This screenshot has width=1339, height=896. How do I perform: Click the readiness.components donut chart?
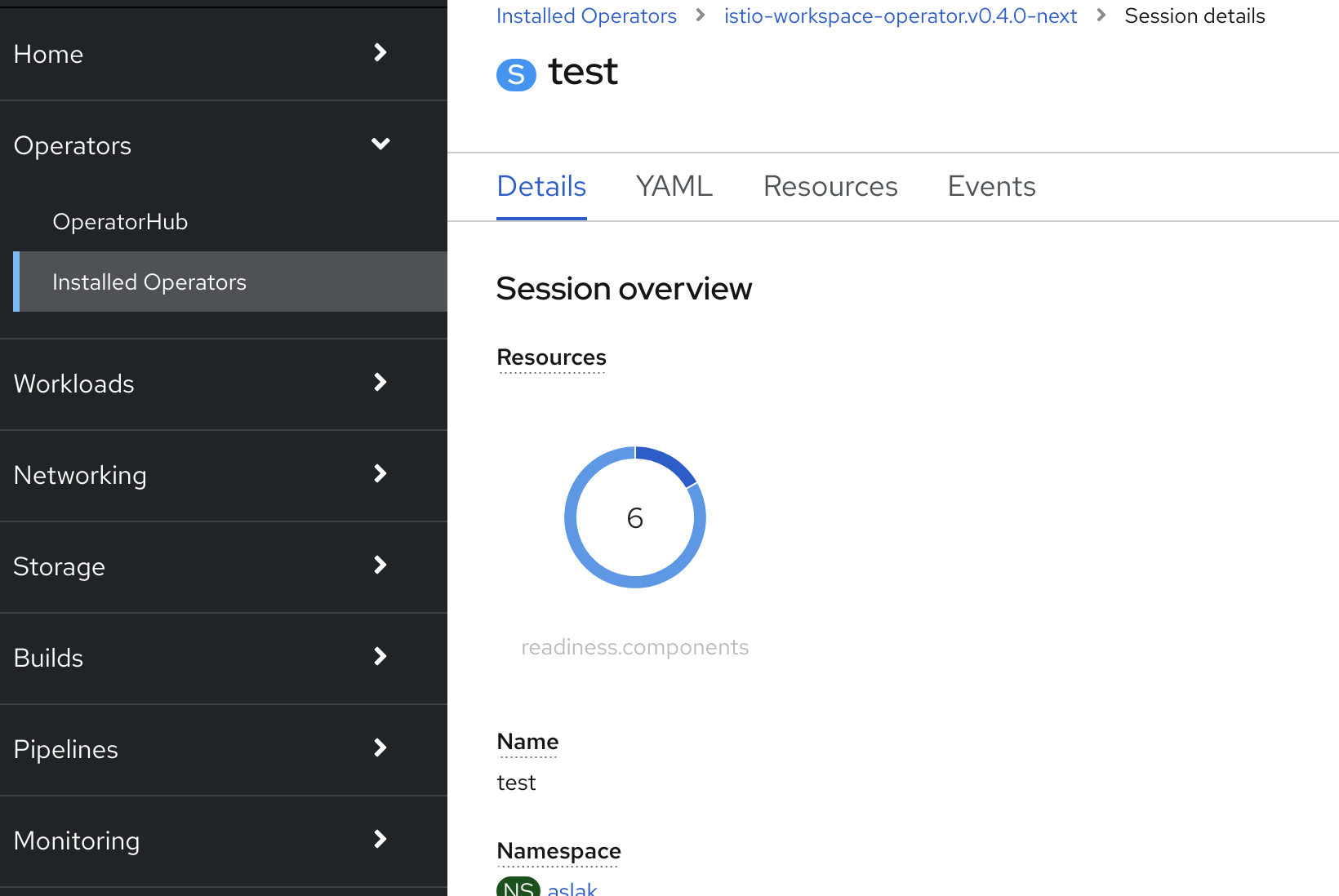[635, 517]
